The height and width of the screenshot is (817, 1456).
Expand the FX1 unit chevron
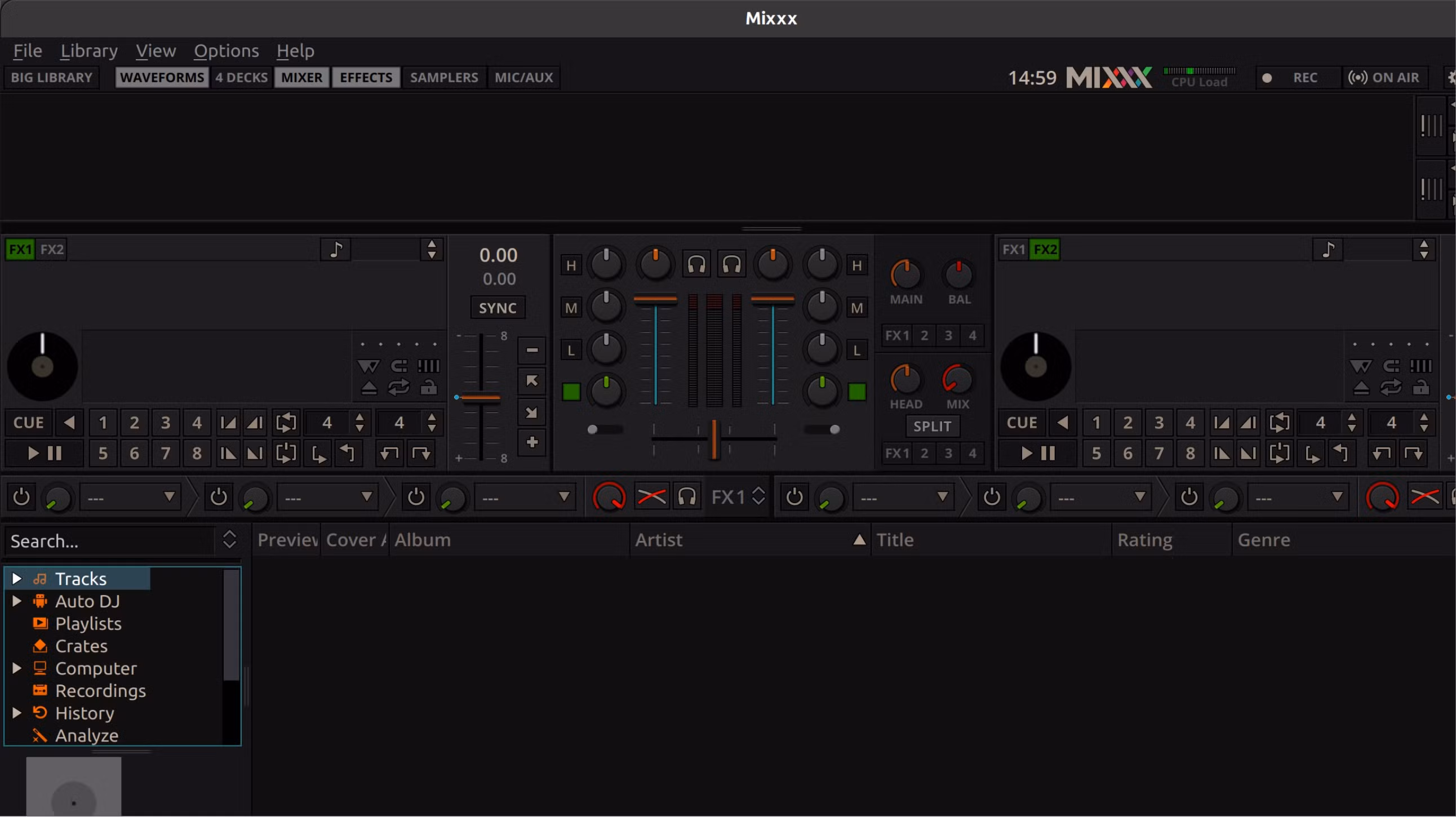(x=758, y=496)
